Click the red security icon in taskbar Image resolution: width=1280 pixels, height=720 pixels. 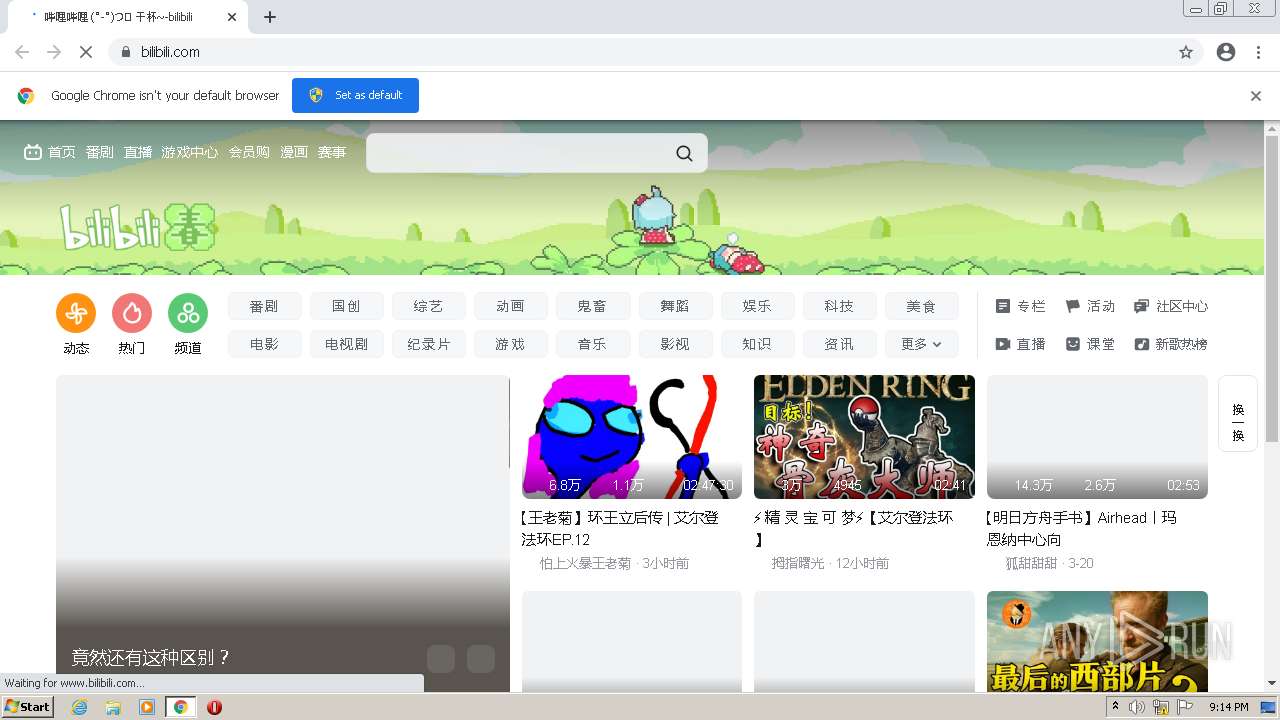pyautogui.click(x=214, y=707)
